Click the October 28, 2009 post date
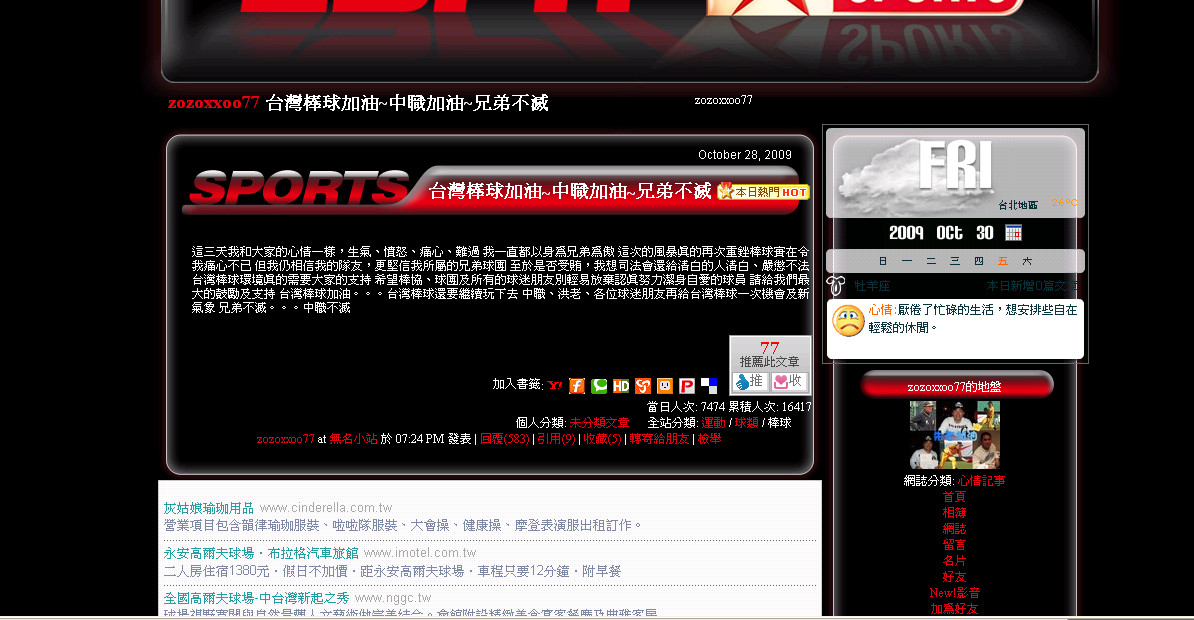The width and height of the screenshot is (1194, 620). [745, 155]
